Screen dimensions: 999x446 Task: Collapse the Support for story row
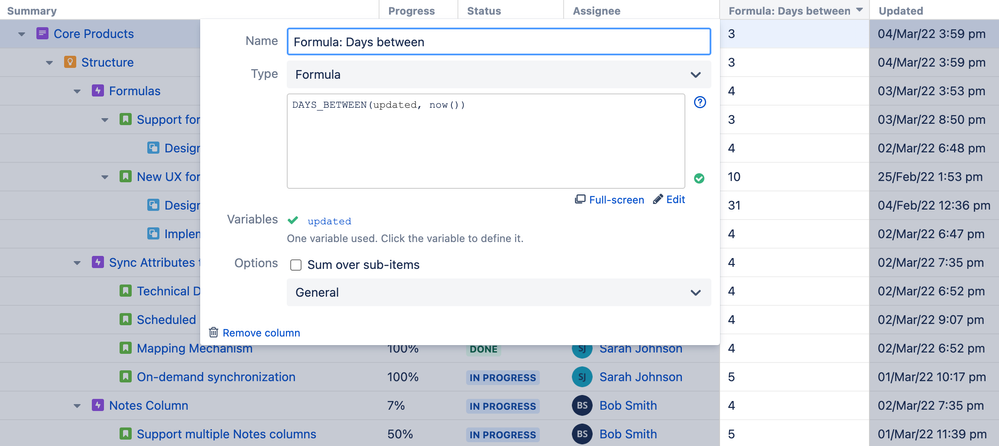[105, 120]
